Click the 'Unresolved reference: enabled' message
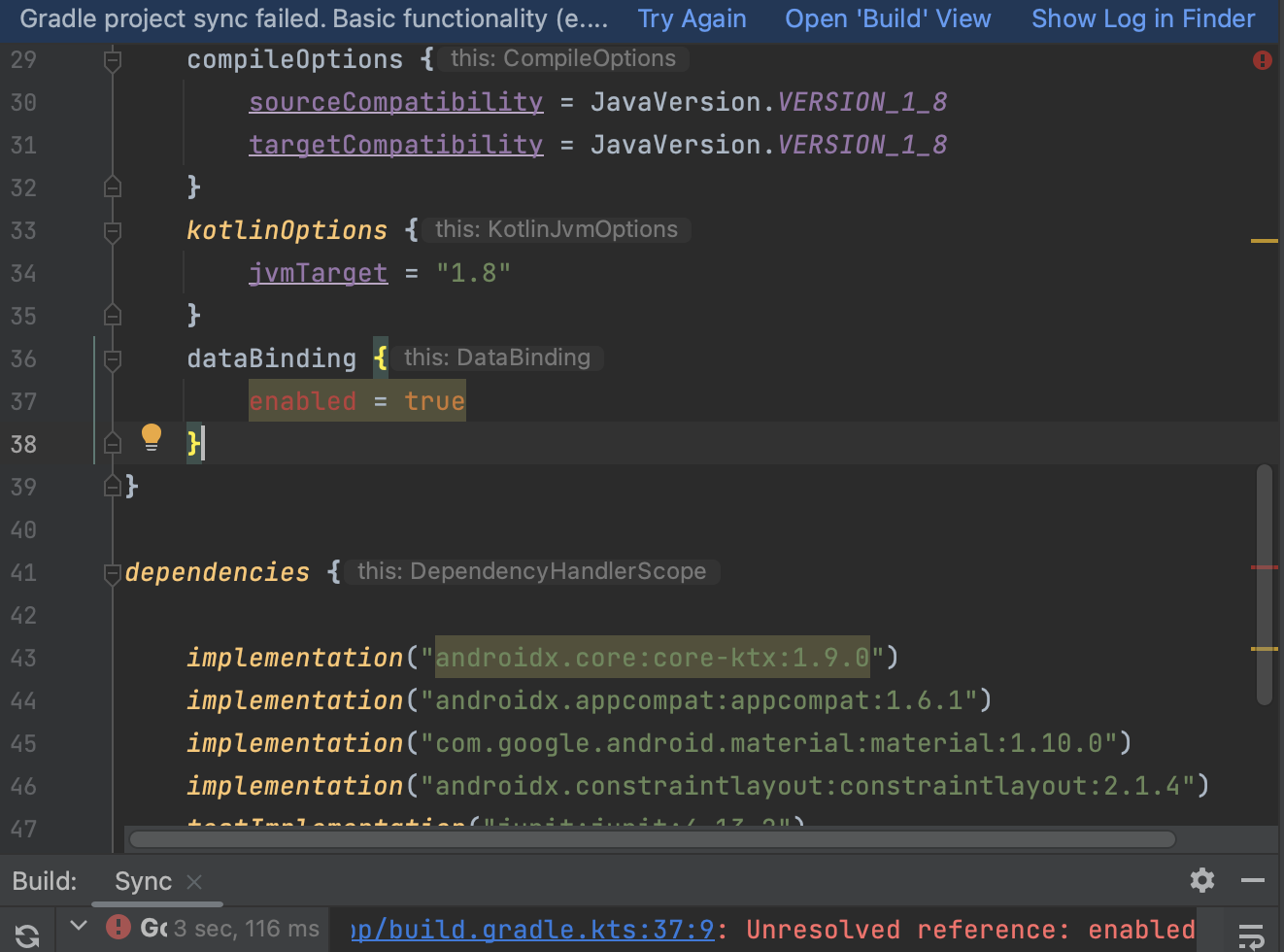Image resolution: width=1284 pixels, height=952 pixels. click(x=970, y=930)
